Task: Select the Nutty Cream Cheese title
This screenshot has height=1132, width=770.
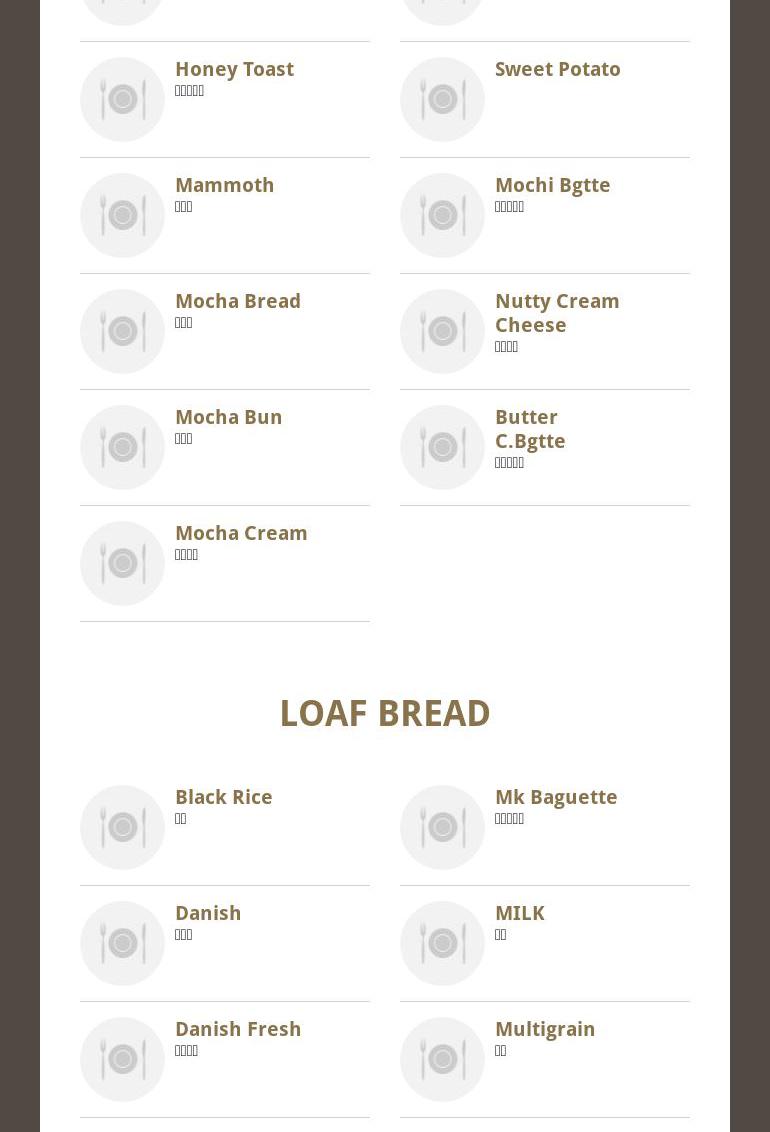Action: click(556, 313)
